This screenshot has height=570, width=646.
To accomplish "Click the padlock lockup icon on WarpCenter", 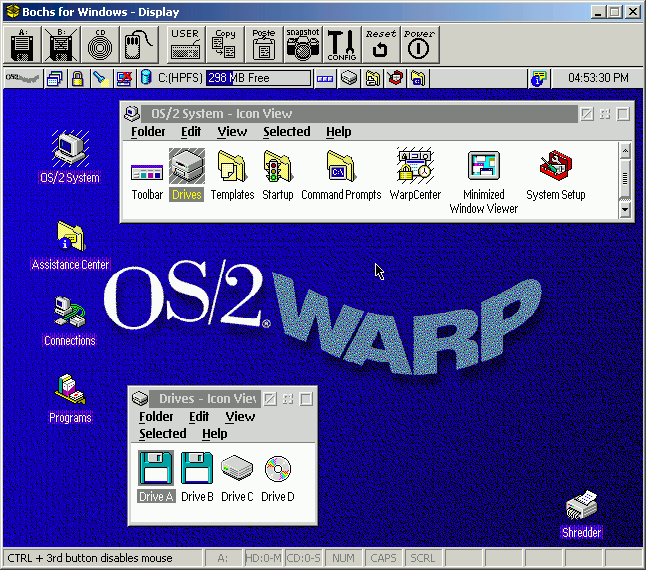I will coord(77,78).
